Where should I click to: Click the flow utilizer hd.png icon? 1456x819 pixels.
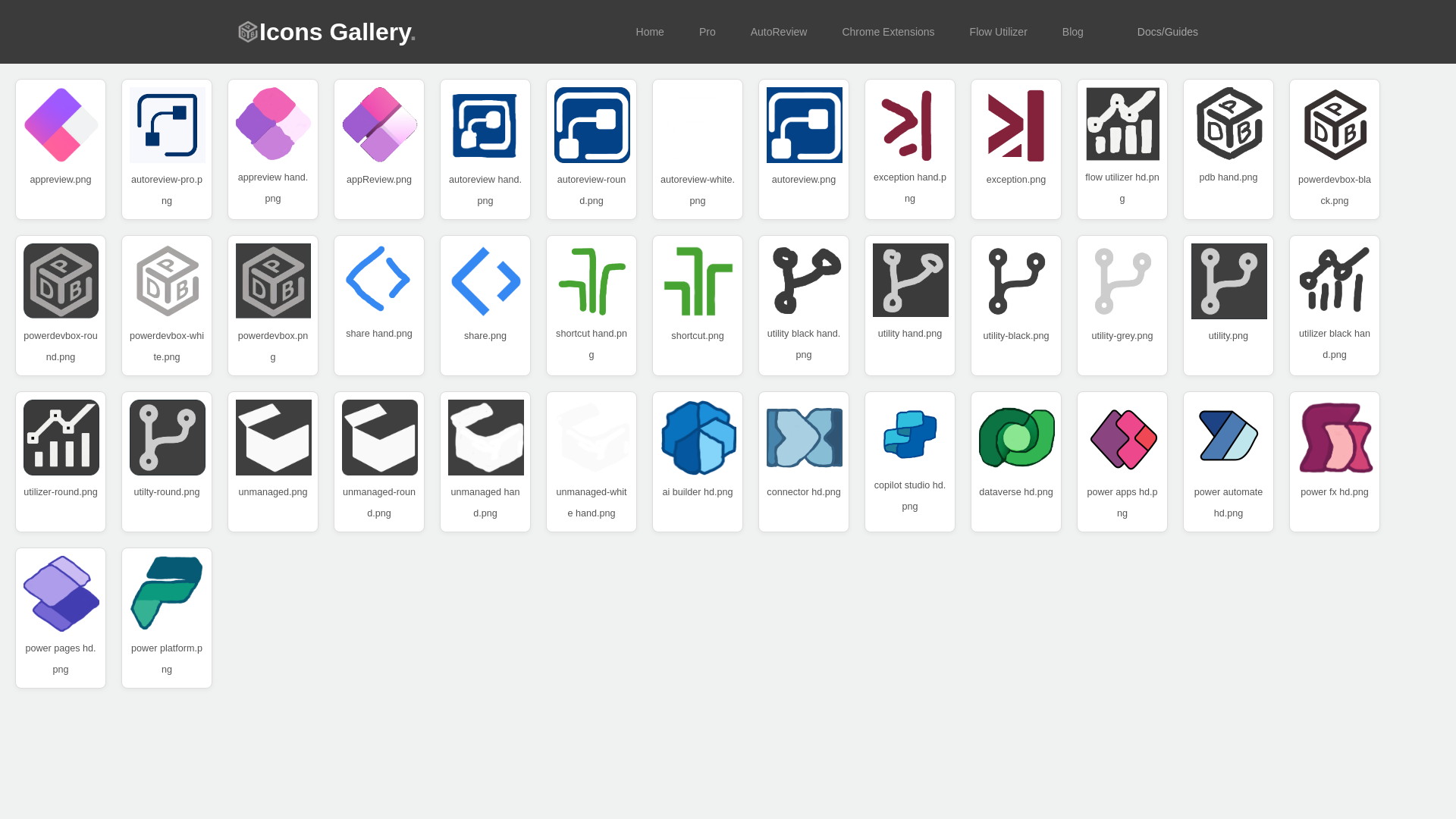coord(1122,124)
